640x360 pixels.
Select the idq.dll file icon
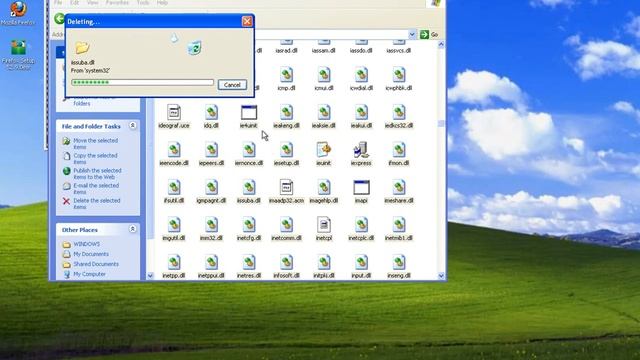(x=211, y=112)
